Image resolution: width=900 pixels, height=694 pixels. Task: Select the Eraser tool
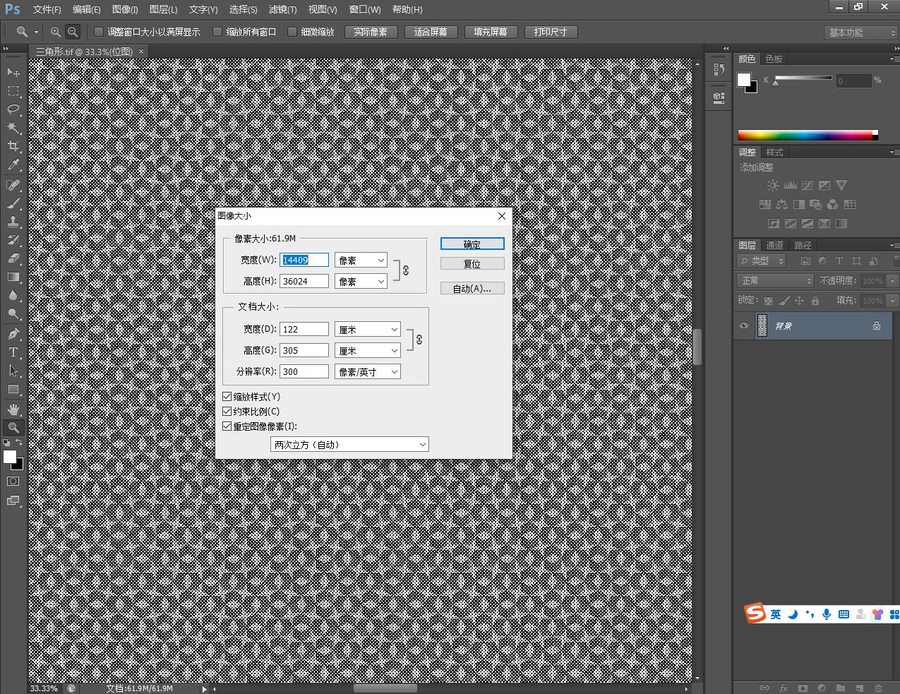click(13, 258)
